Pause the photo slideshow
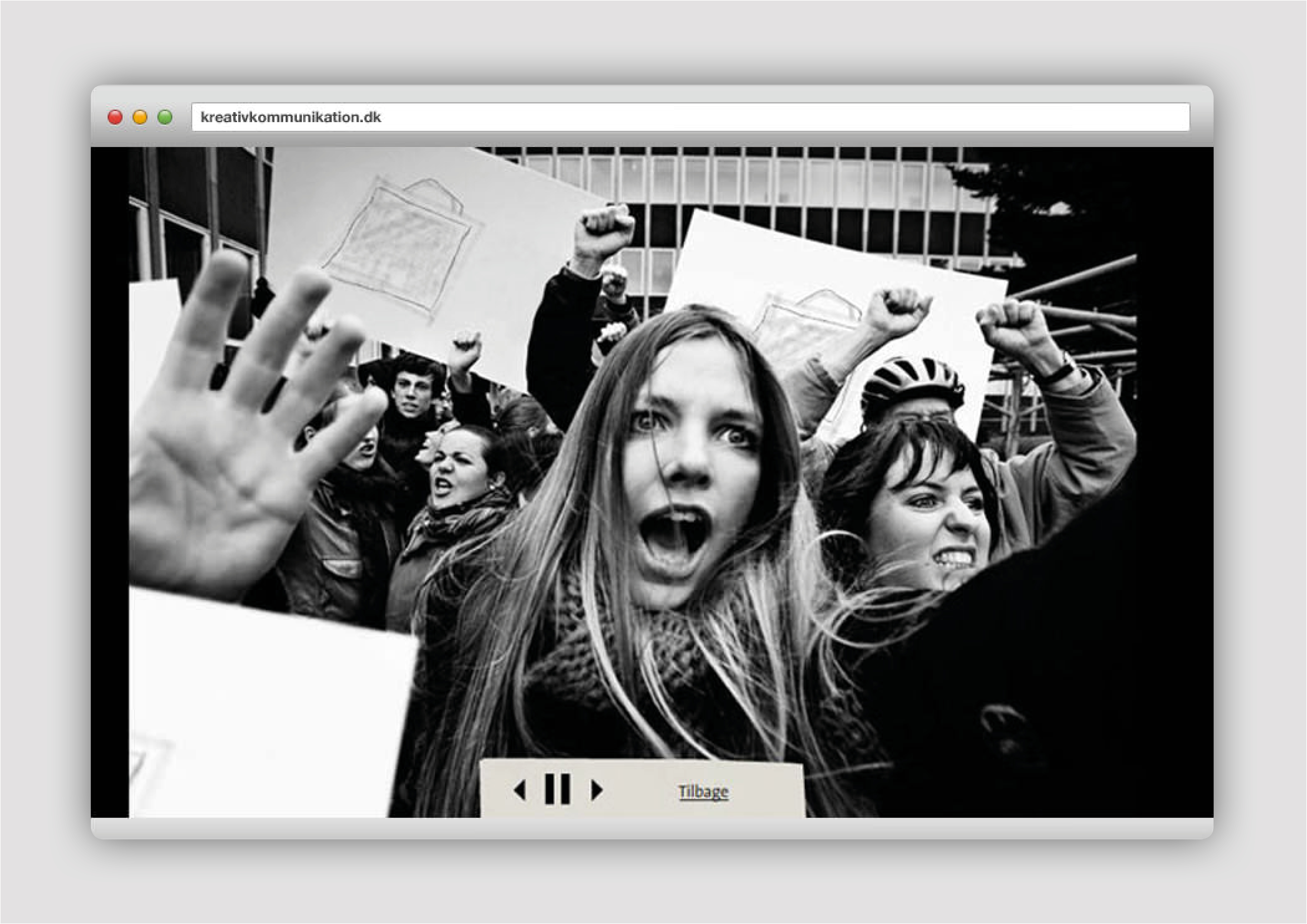1307x924 pixels. click(x=557, y=789)
